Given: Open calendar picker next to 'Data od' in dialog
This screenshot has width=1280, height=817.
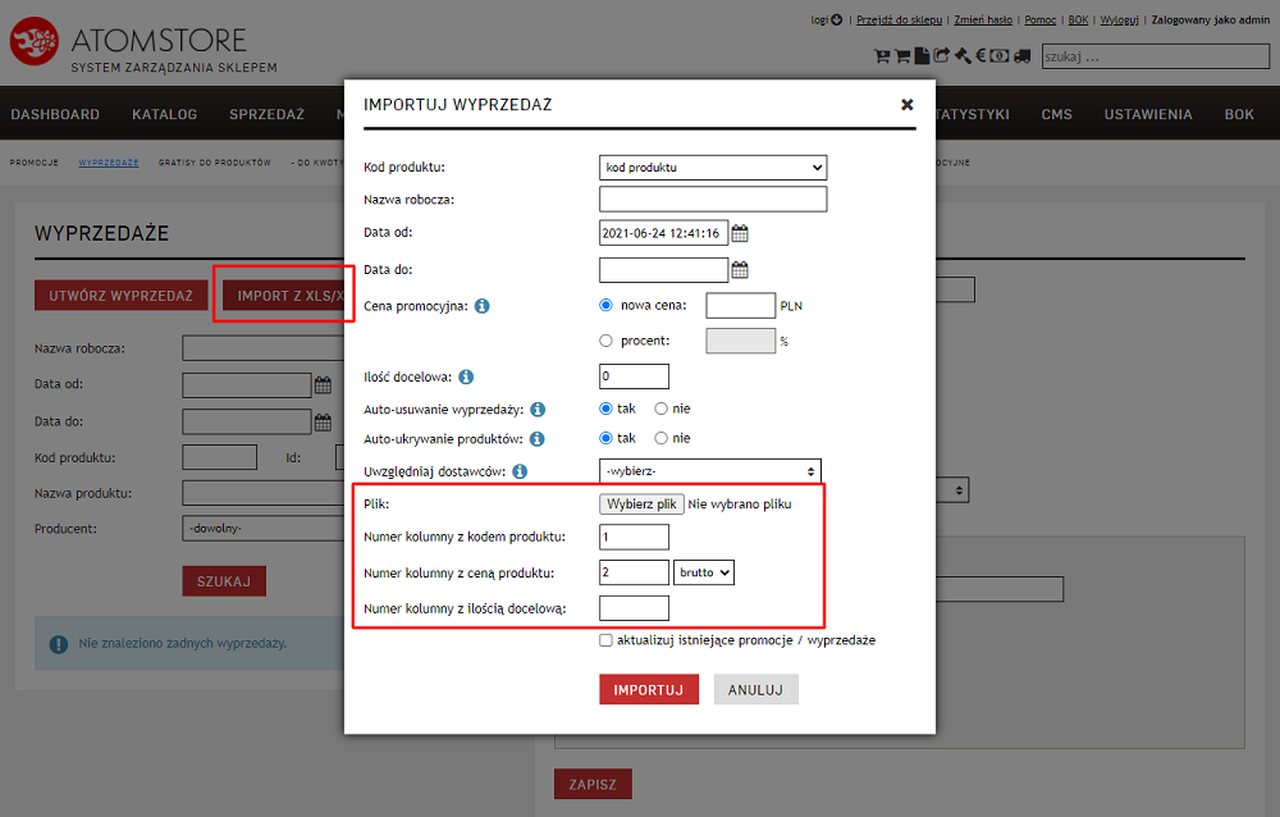Looking at the screenshot, I should (740, 234).
